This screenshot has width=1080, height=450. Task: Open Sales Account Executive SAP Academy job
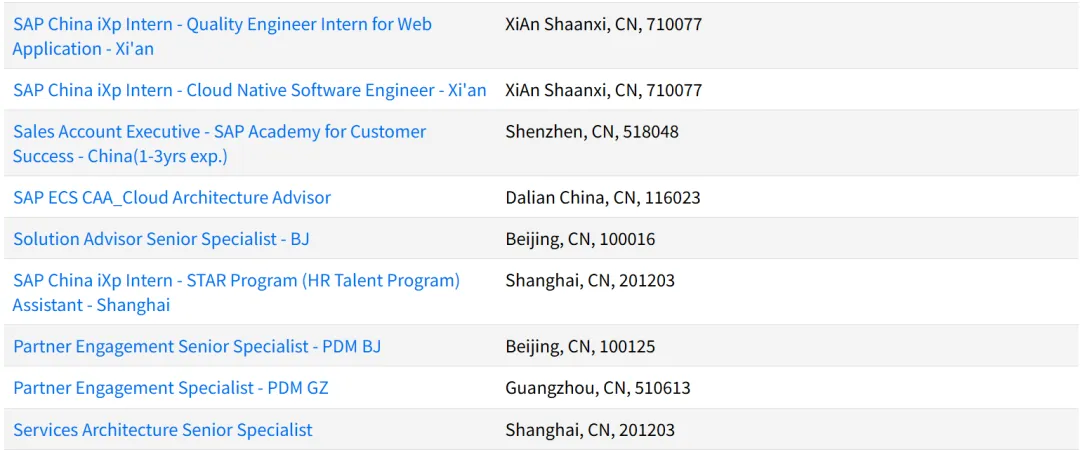click(x=220, y=144)
